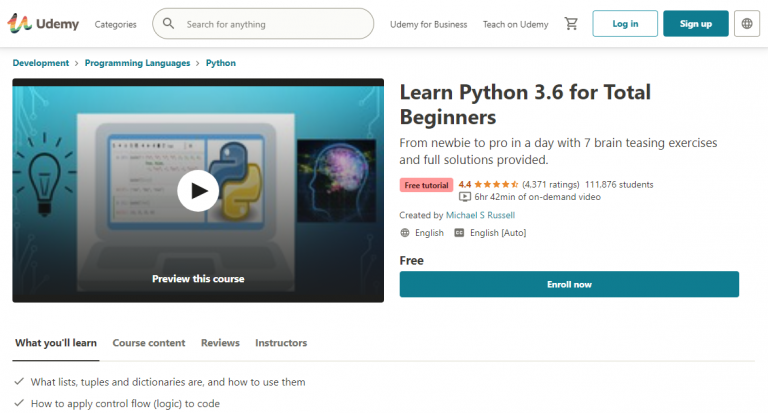Screen dimensions: 768x413
Task: Go to the Python breadcrumb
Action: (x=221, y=63)
